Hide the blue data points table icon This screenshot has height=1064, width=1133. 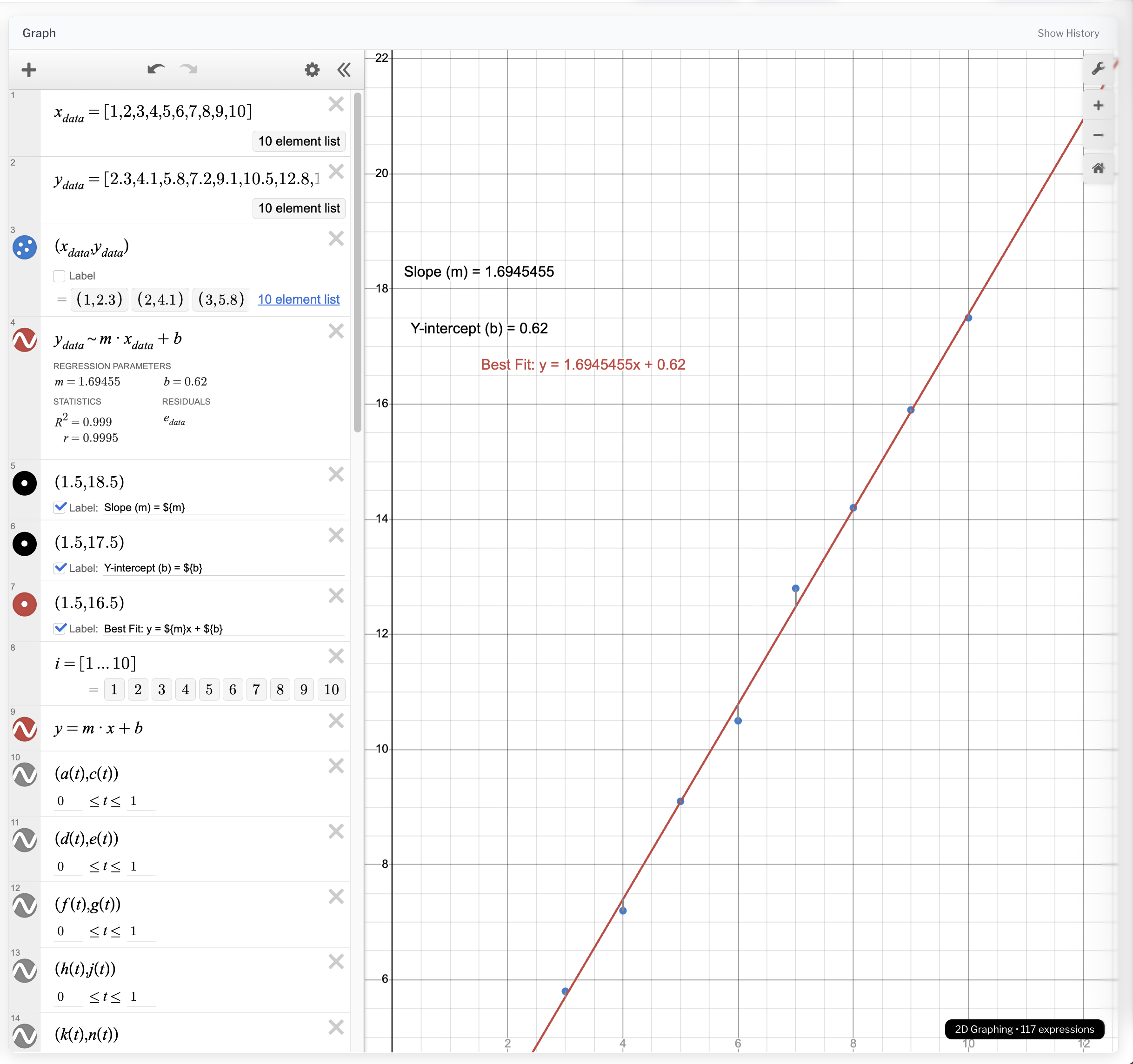pyautogui.click(x=25, y=247)
